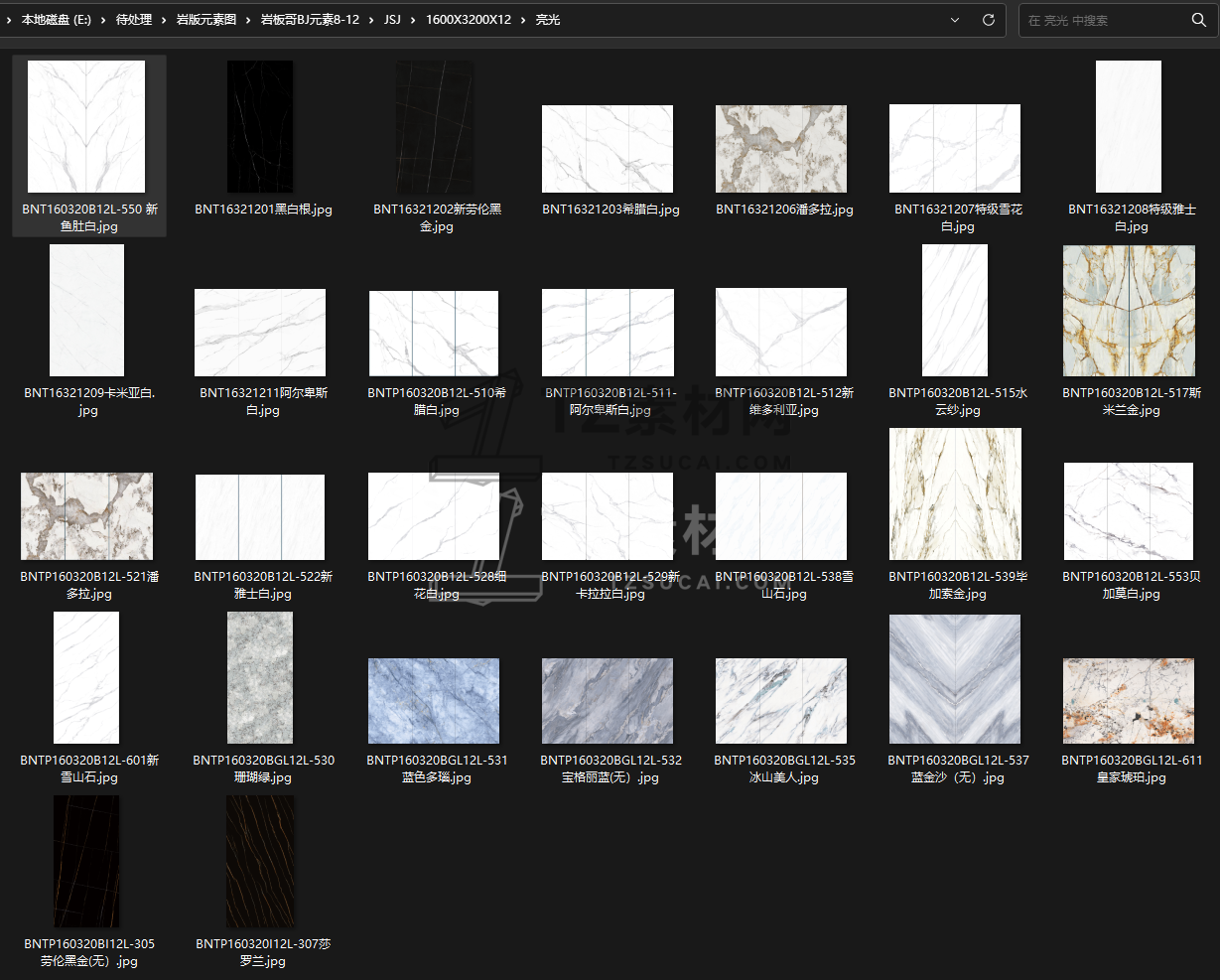Expand the chevron after JSJ breadcrumb

[413, 20]
